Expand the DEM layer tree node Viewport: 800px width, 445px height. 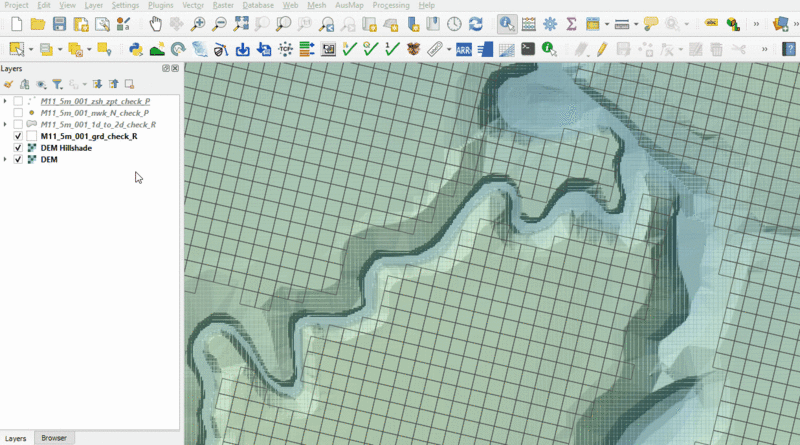[6, 159]
